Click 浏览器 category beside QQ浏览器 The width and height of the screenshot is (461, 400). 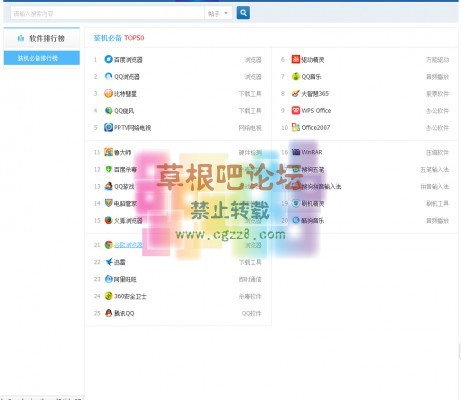253,77
